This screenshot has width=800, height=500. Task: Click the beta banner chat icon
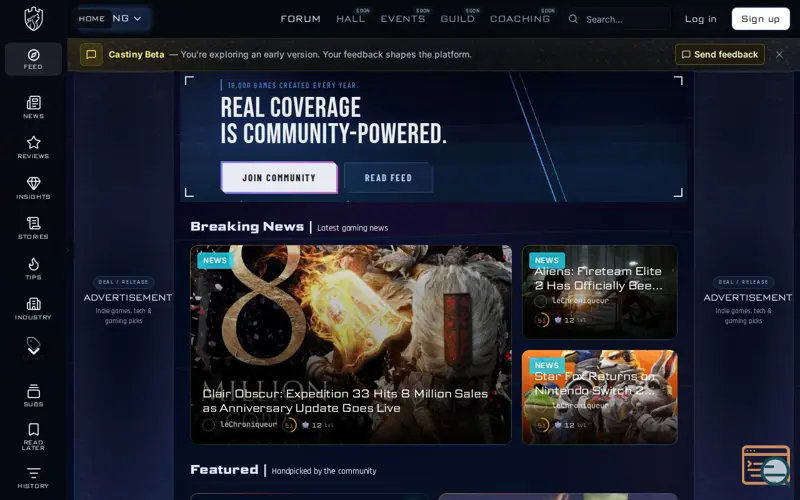tap(91, 55)
